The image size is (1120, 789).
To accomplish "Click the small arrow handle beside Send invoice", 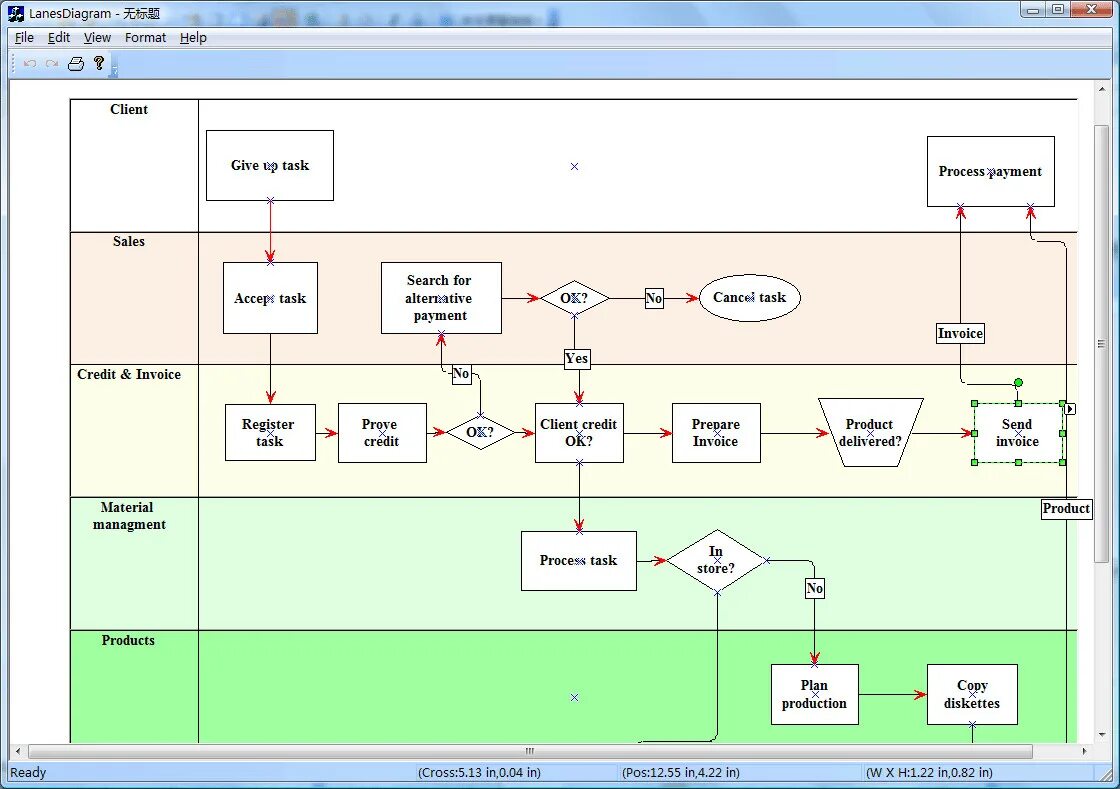I will [1070, 409].
